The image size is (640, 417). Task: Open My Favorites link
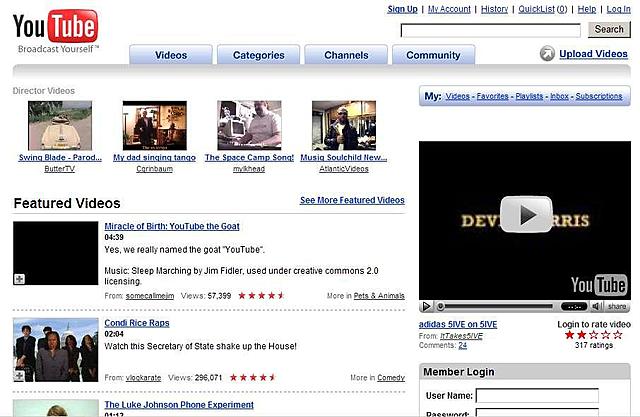[x=493, y=96]
